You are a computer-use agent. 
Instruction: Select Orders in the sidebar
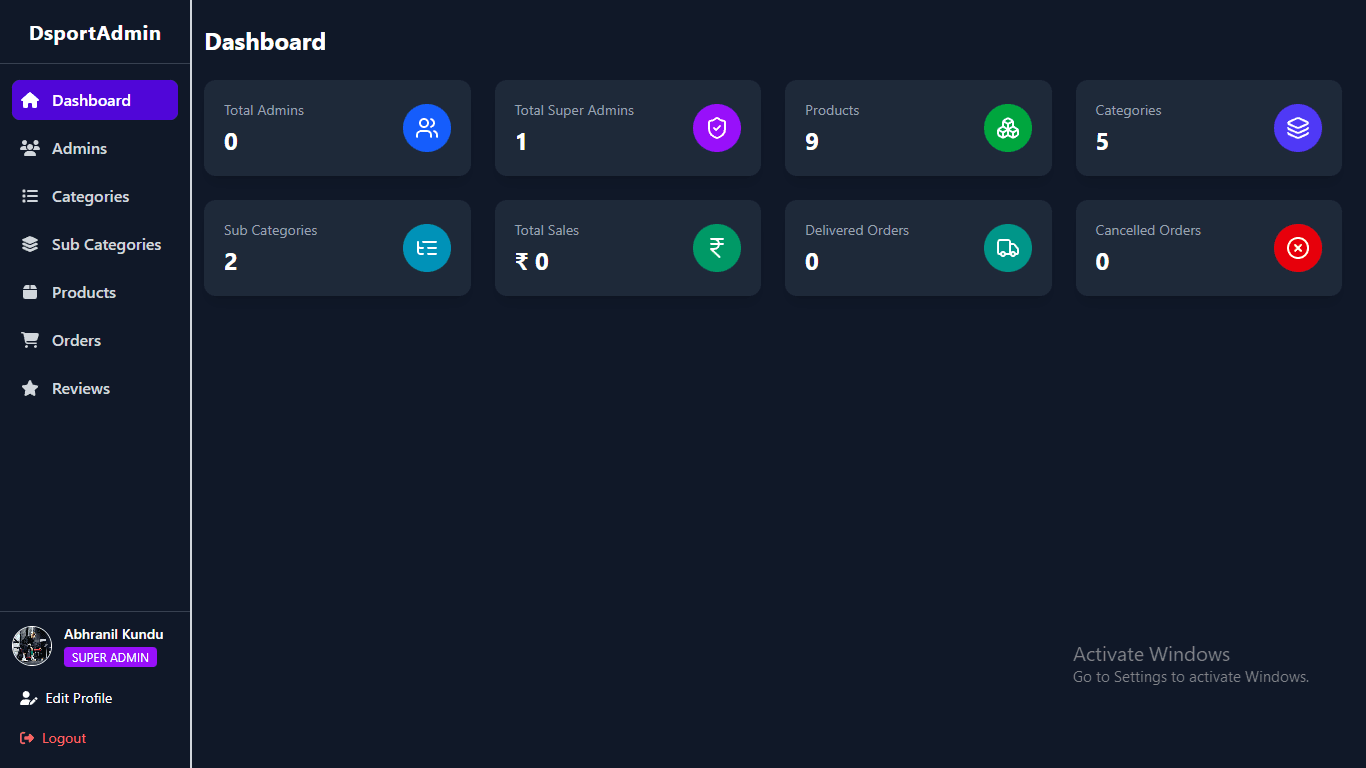(x=95, y=340)
